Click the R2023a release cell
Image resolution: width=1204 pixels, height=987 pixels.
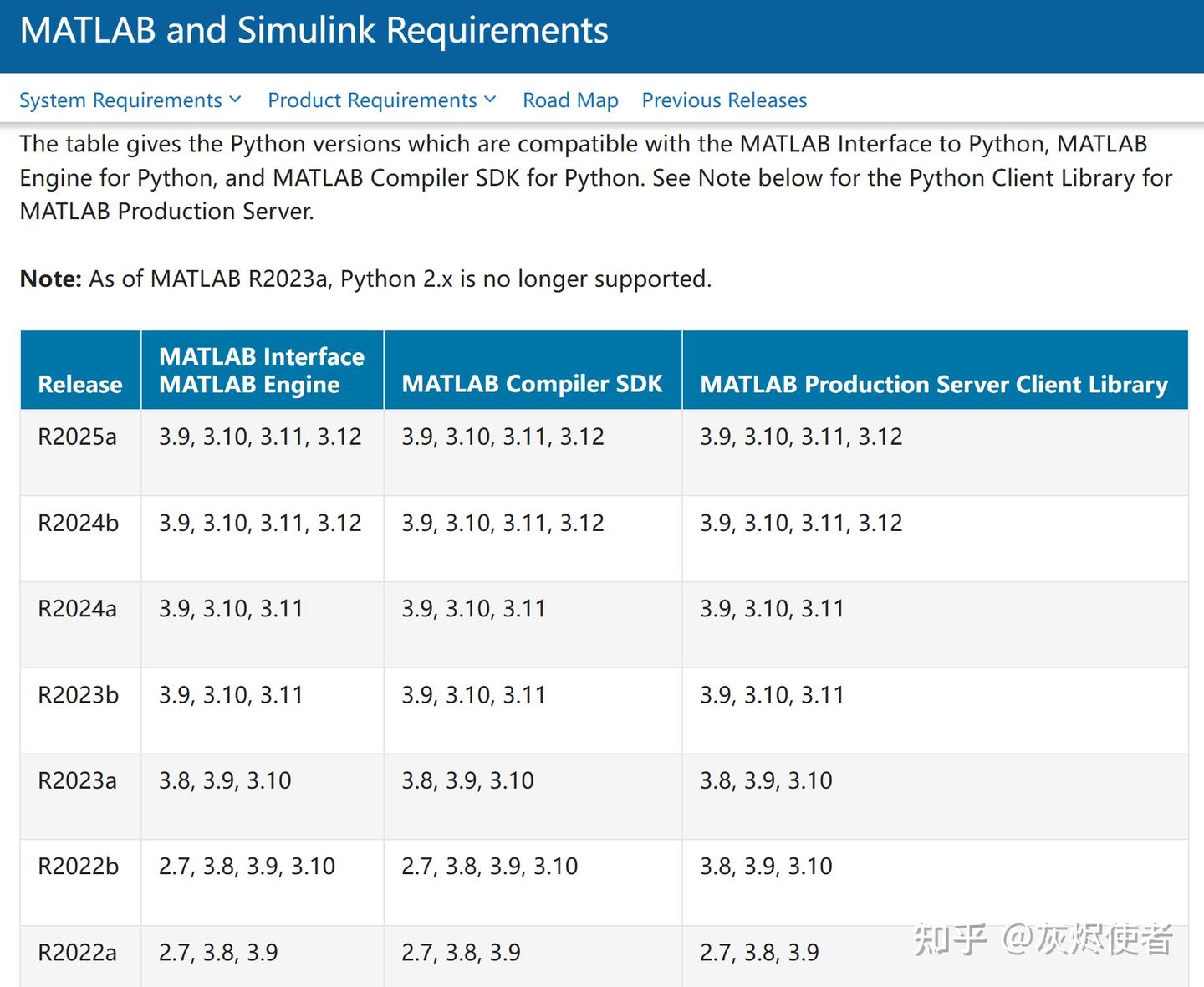pyautogui.click(x=78, y=780)
